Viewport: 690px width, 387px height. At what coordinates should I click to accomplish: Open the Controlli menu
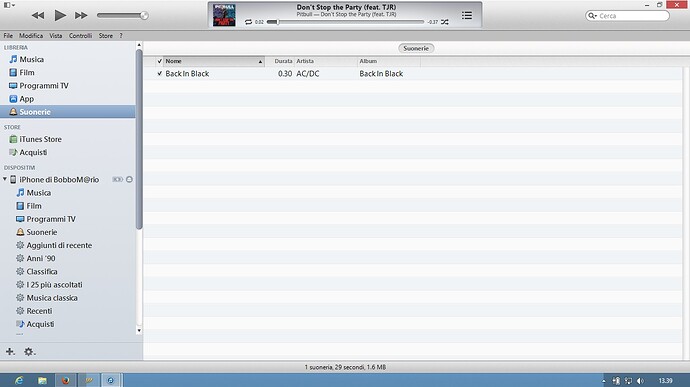tap(80, 36)
